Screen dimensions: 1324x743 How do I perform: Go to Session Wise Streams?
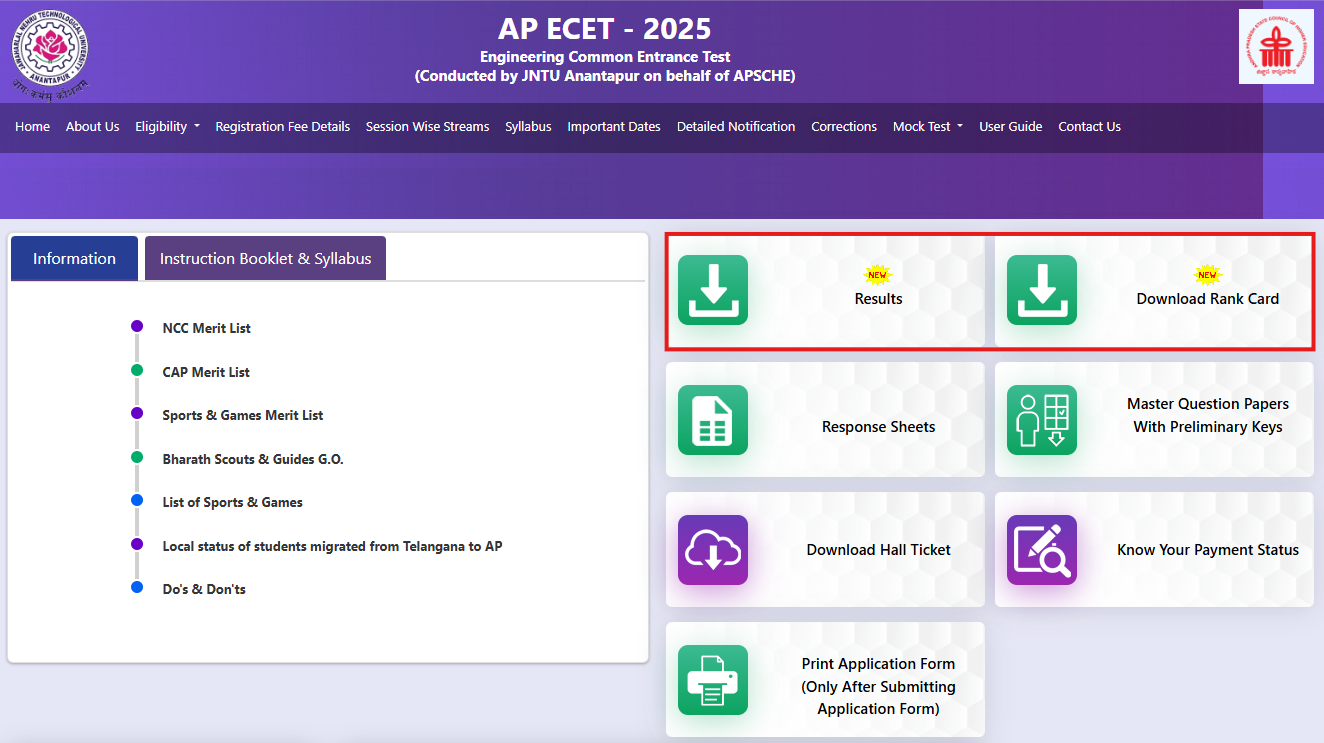click(428, 126)
